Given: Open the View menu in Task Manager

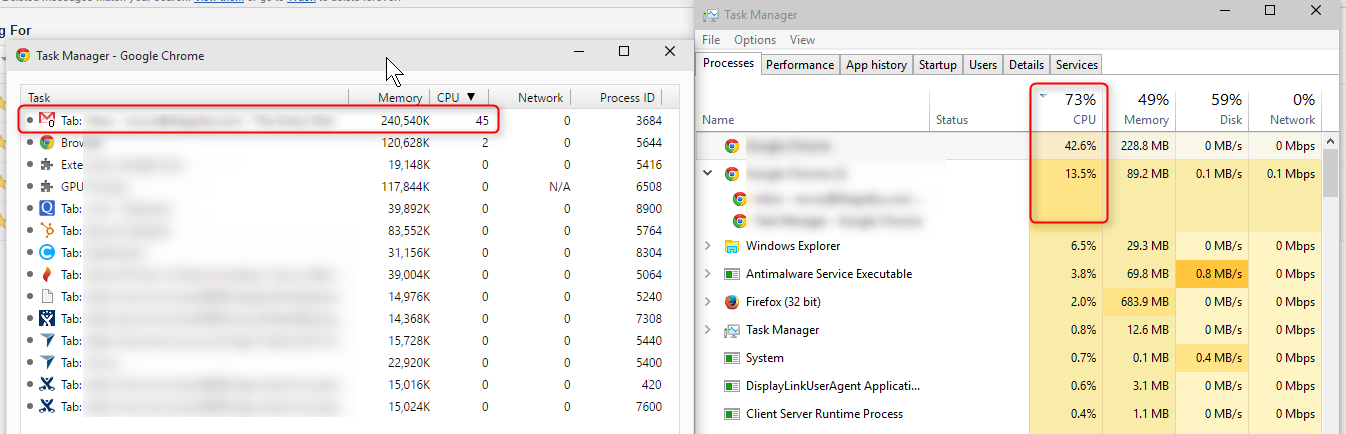Looking at the screenshot, I should click(x=802, y=40).
